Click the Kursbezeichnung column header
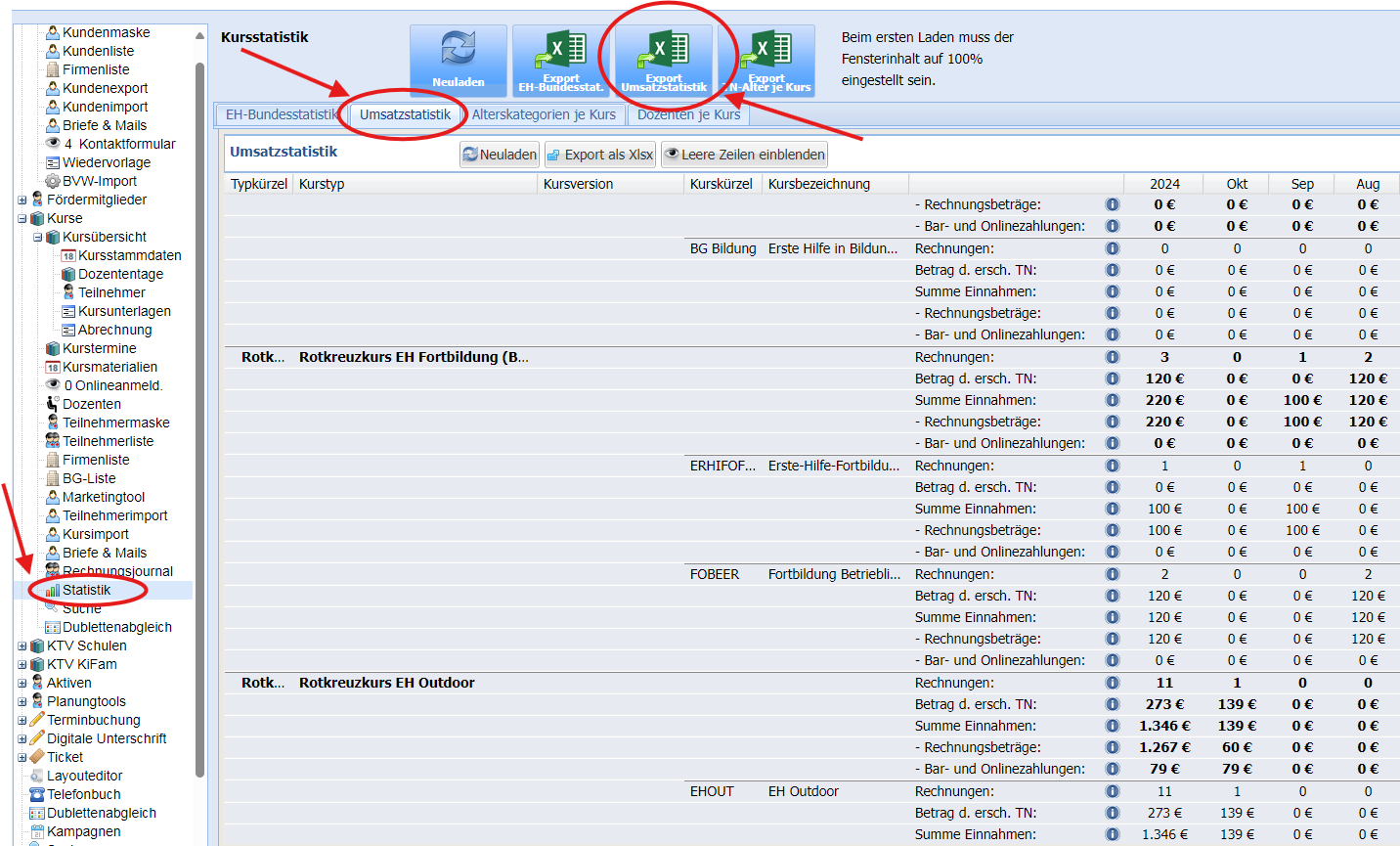 tap(818, 184)
